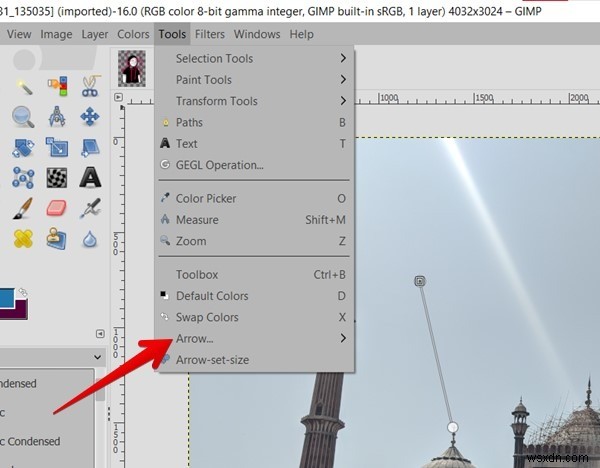Choose Color Picker menu entry
The image size is (600, 468).
click(254, 198)
